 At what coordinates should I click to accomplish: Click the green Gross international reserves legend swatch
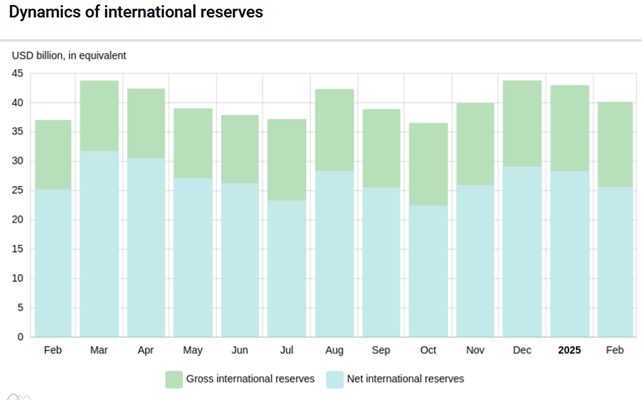(x=174, y=379)
